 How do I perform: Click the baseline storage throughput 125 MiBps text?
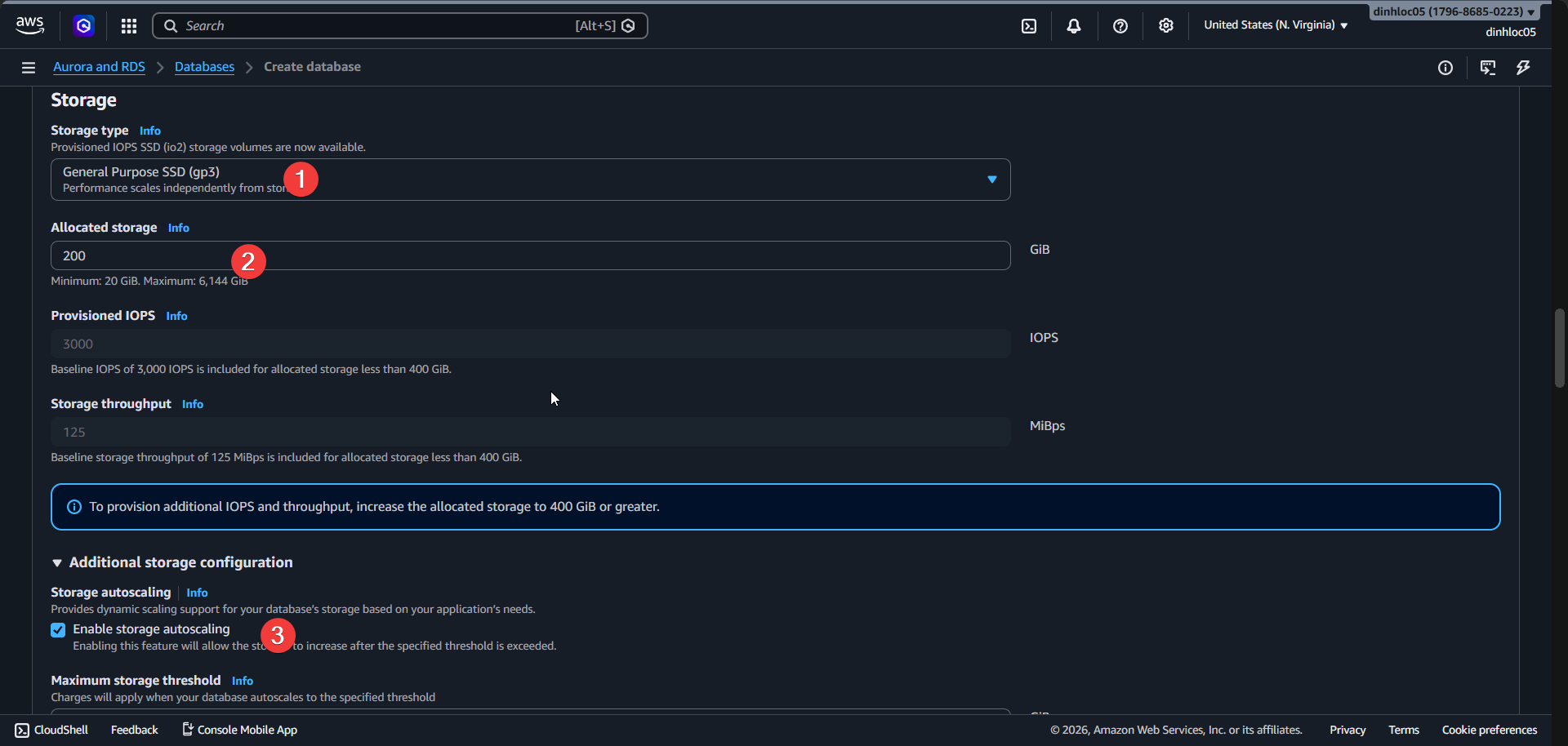click(x=286, y=457)
